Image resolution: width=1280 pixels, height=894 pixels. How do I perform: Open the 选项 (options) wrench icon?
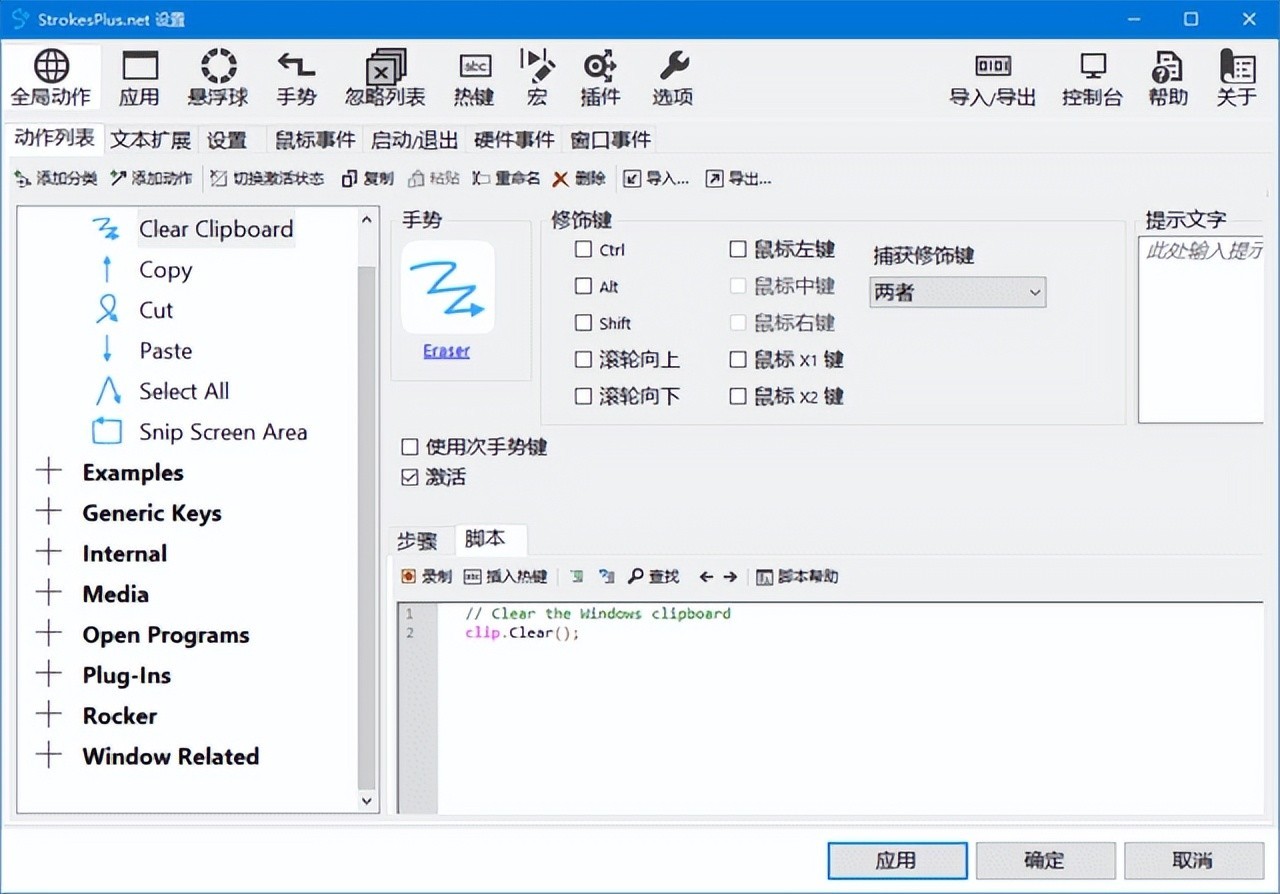[673, 78]
